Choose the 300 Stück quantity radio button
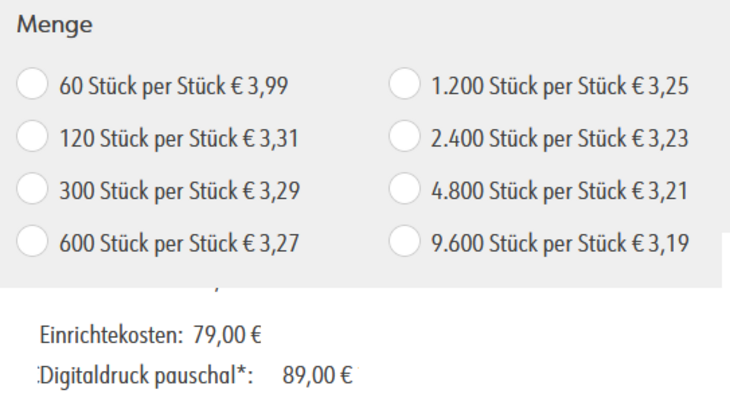 (33, 189)
